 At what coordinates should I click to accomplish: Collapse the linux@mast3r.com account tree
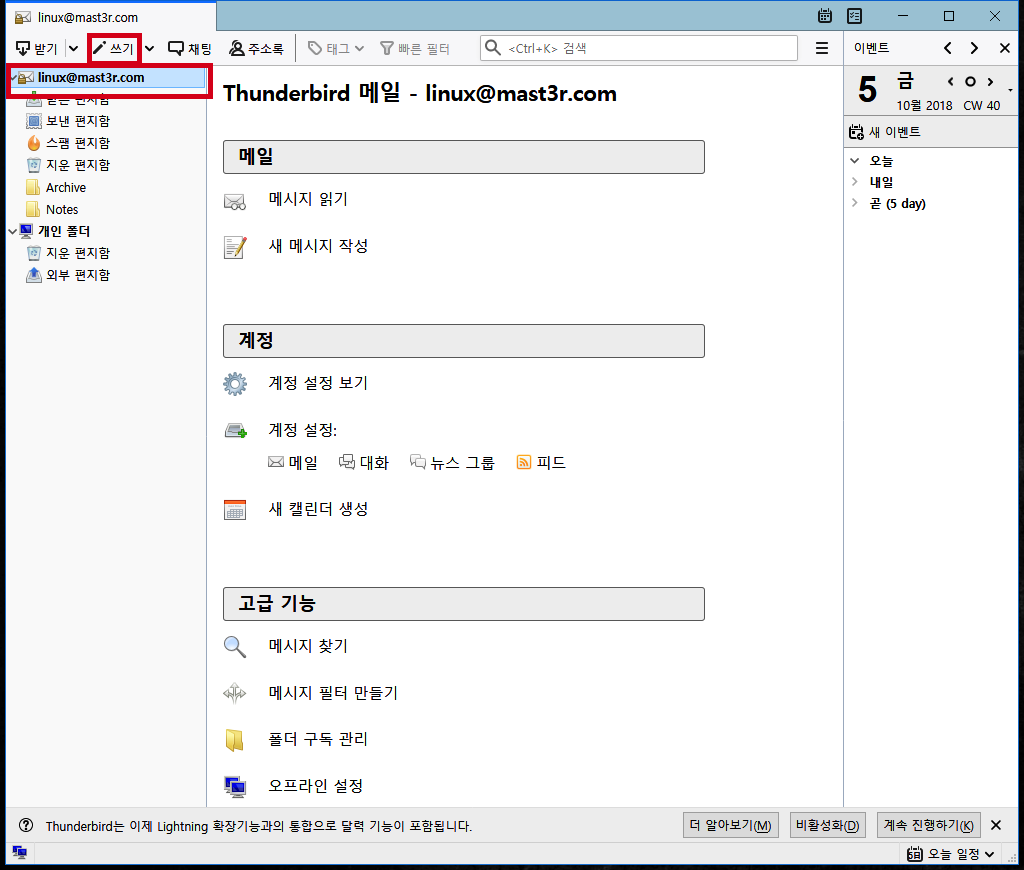pyautogui.click(x=12, y=78)
